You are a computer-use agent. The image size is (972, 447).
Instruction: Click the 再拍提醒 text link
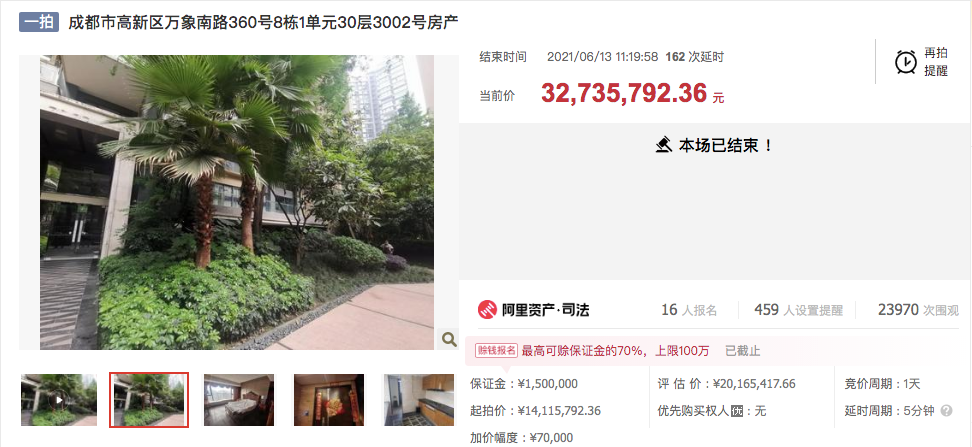tap(936, 62)
